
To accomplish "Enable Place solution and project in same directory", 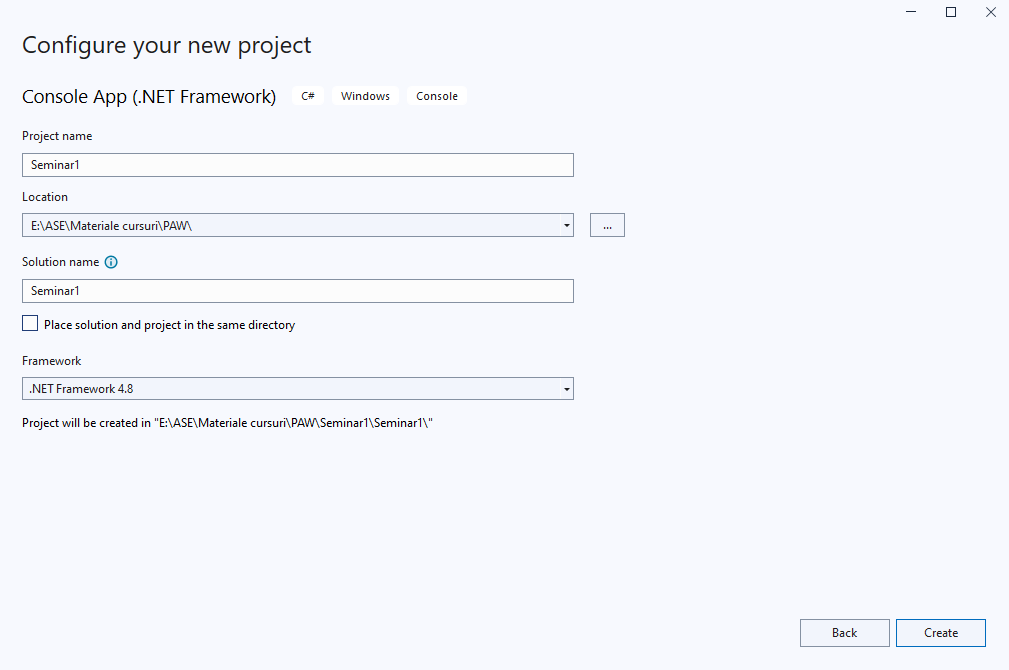I will pos(30,324).
